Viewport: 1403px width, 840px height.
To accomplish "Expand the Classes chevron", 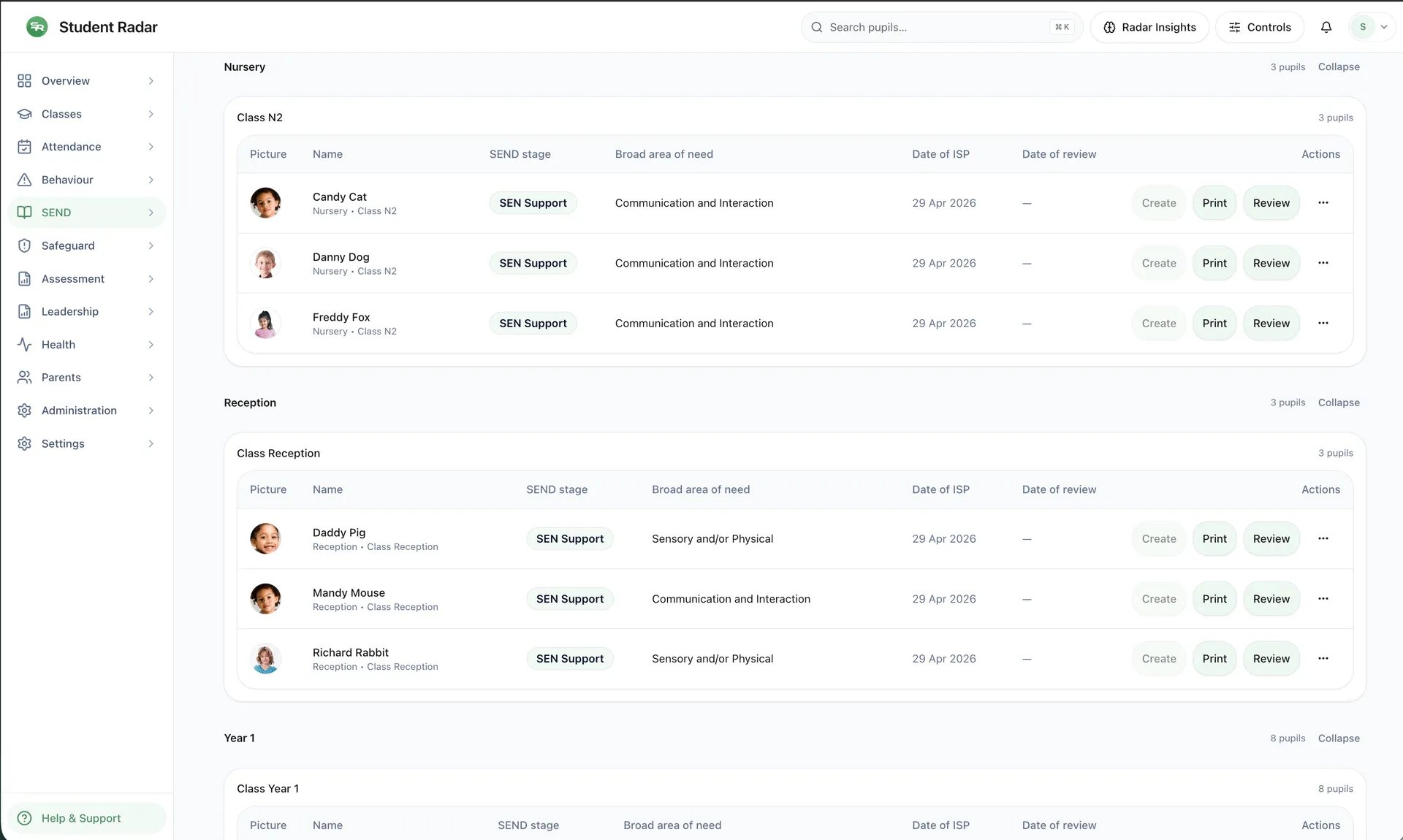I will (x=151, y=114).
